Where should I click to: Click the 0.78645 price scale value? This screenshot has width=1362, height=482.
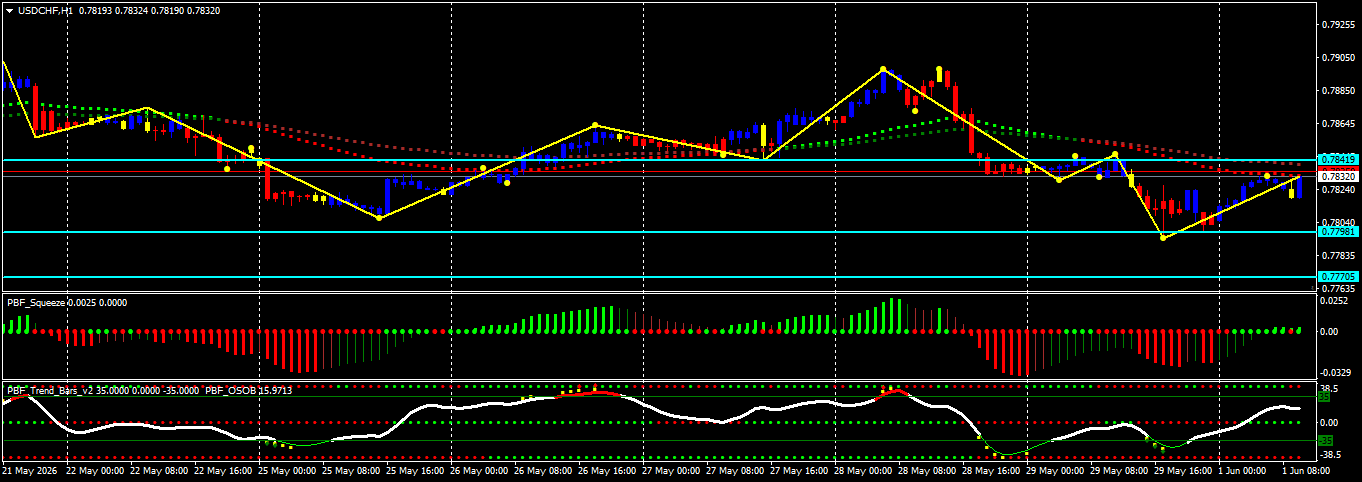[x=1338, y=124]
